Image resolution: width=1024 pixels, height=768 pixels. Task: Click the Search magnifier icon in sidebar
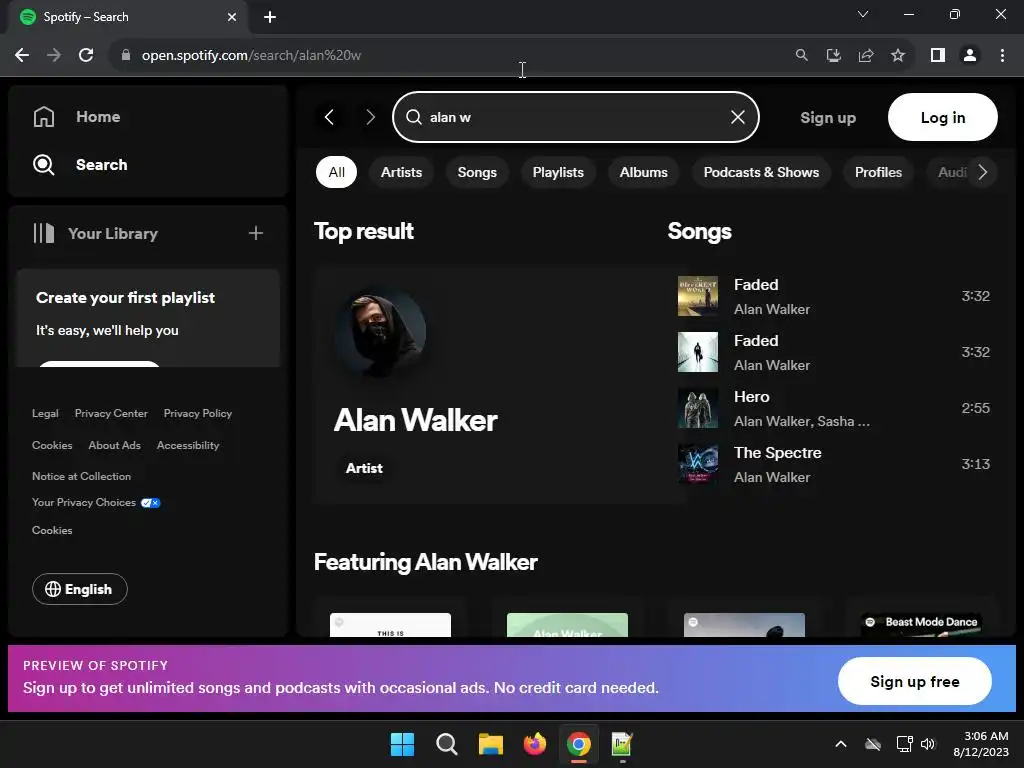tap(44, 165)
